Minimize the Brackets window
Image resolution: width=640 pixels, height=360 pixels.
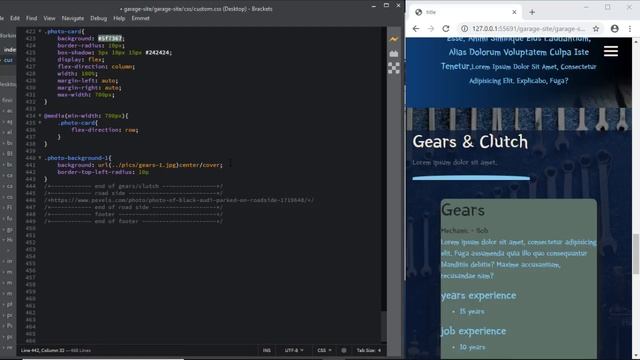373,6
